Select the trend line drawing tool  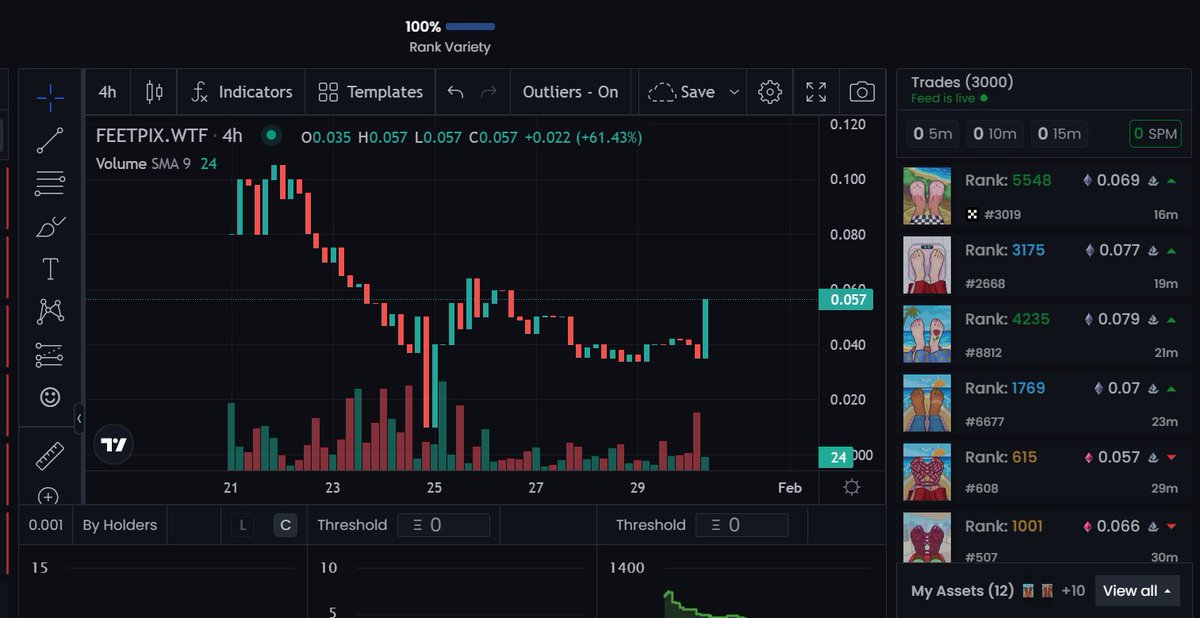(50, 140)
